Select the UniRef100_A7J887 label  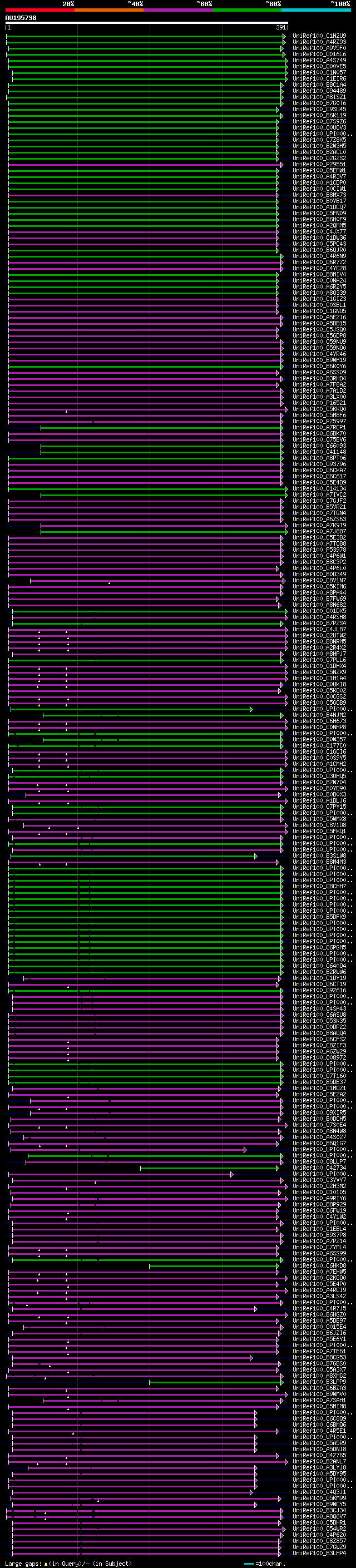coord(319,531)
